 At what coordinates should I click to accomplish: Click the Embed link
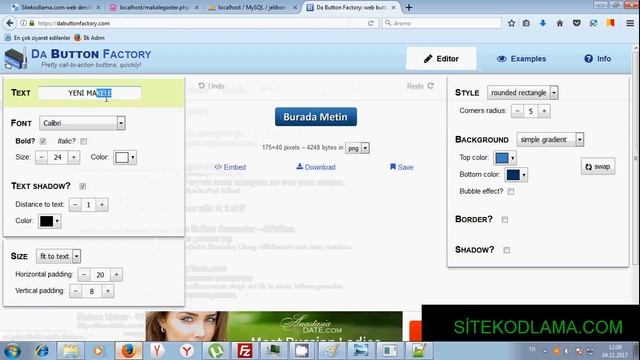(230, 167)
